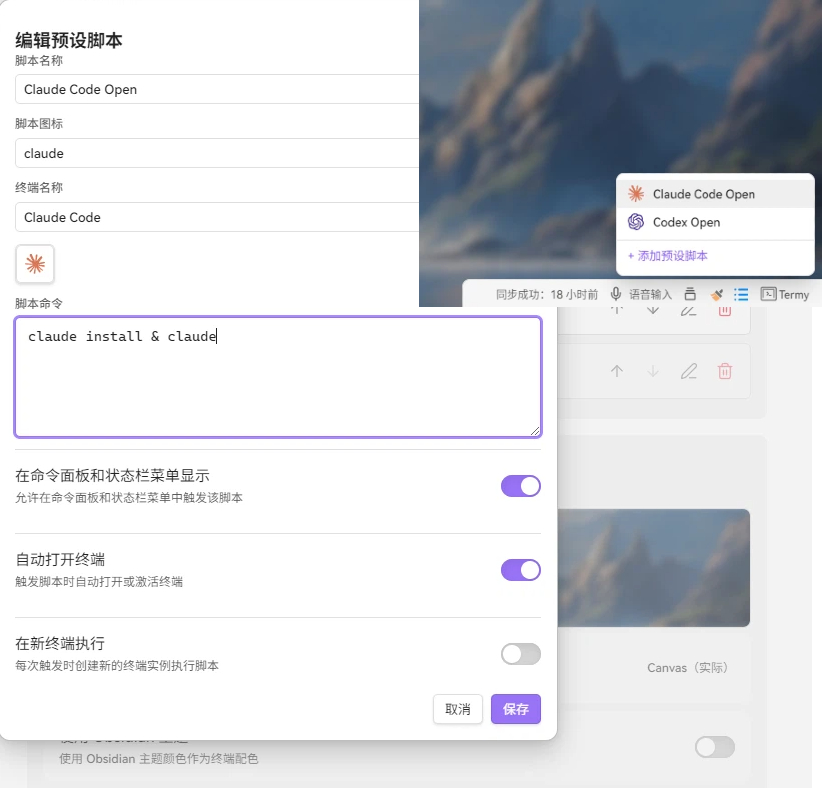Click the Claude asterisk icon preview in the dialog
The height and width of the screenshot is (798, 822).
click(35, 264)
